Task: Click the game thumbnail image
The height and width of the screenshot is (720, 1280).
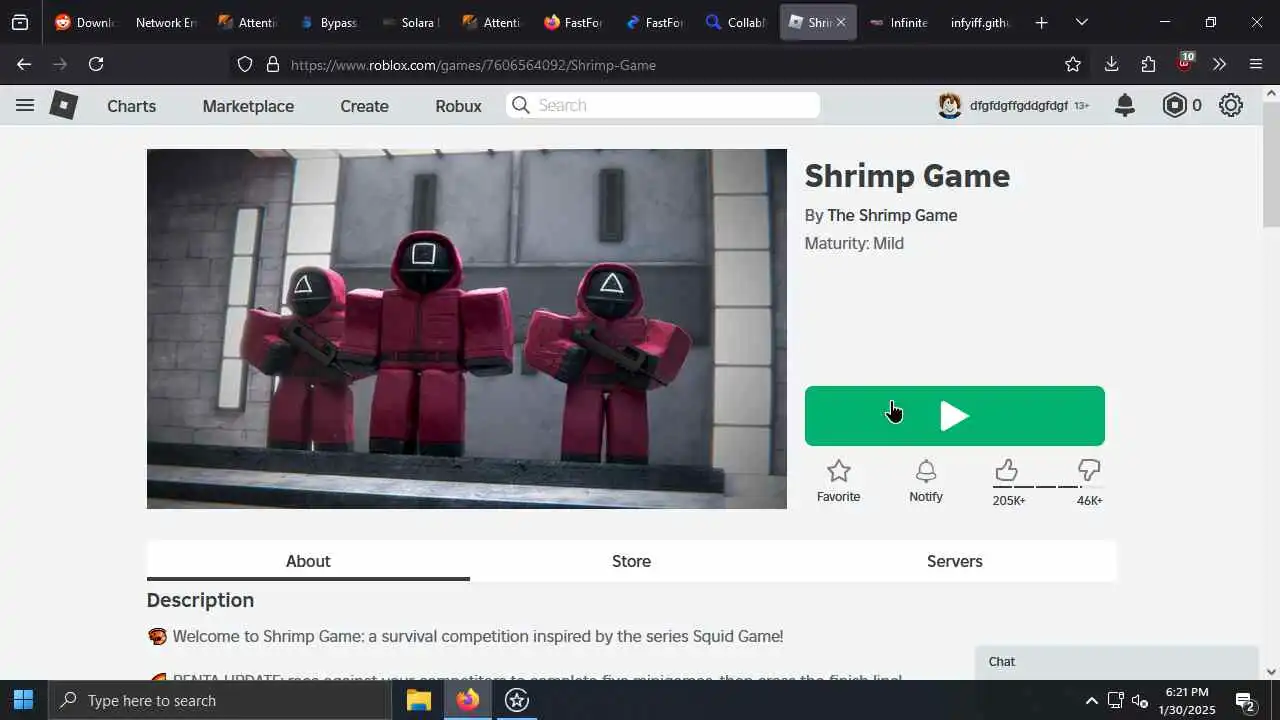Action: (467, 329)
